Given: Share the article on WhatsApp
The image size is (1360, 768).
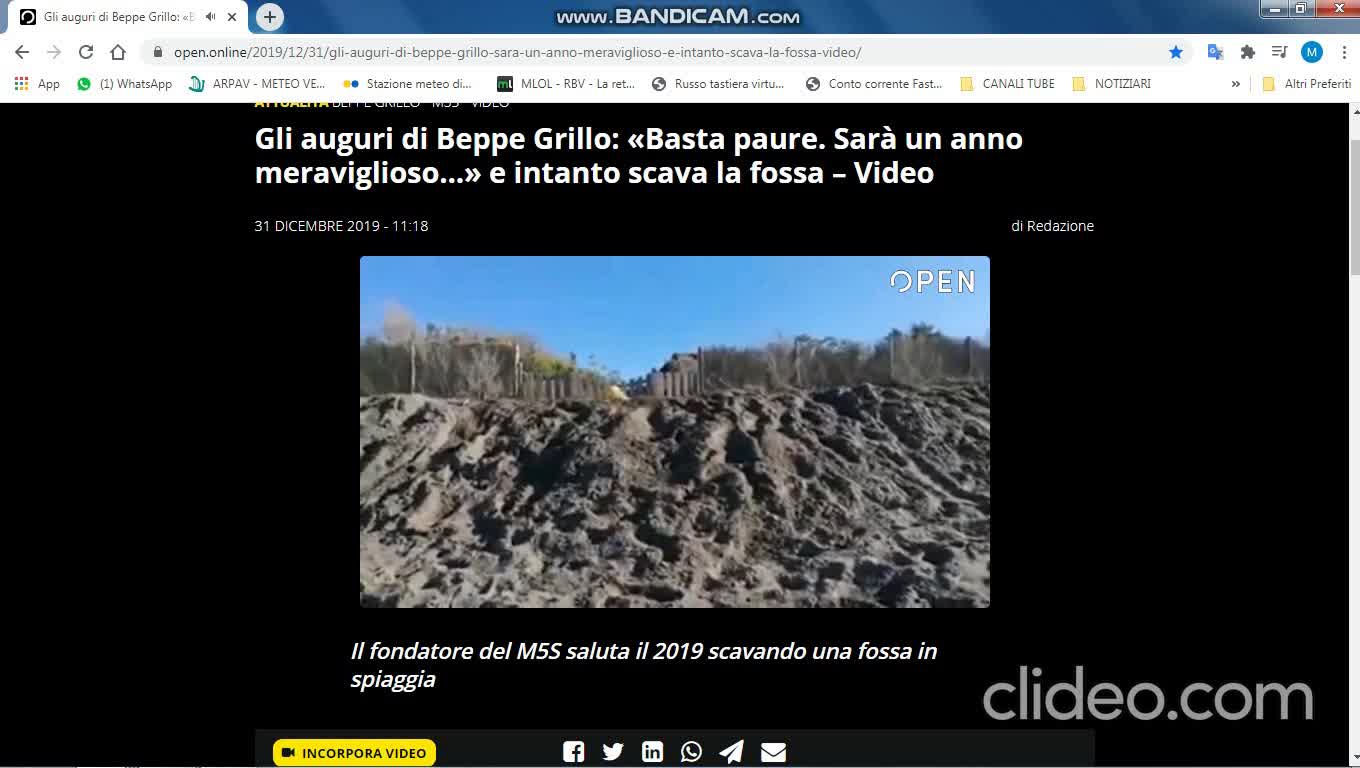Looking at the screenshot, I should (x=691, y=752).
